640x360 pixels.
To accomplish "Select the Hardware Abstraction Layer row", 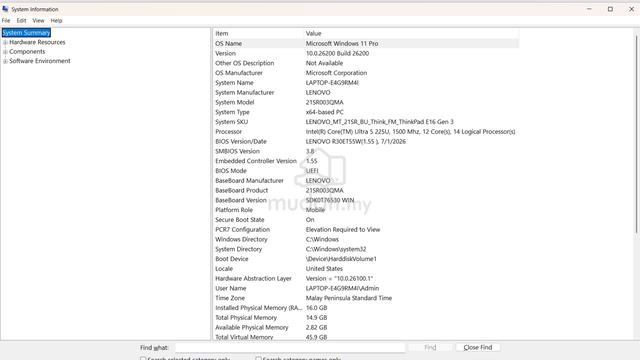I will (366, 278).
